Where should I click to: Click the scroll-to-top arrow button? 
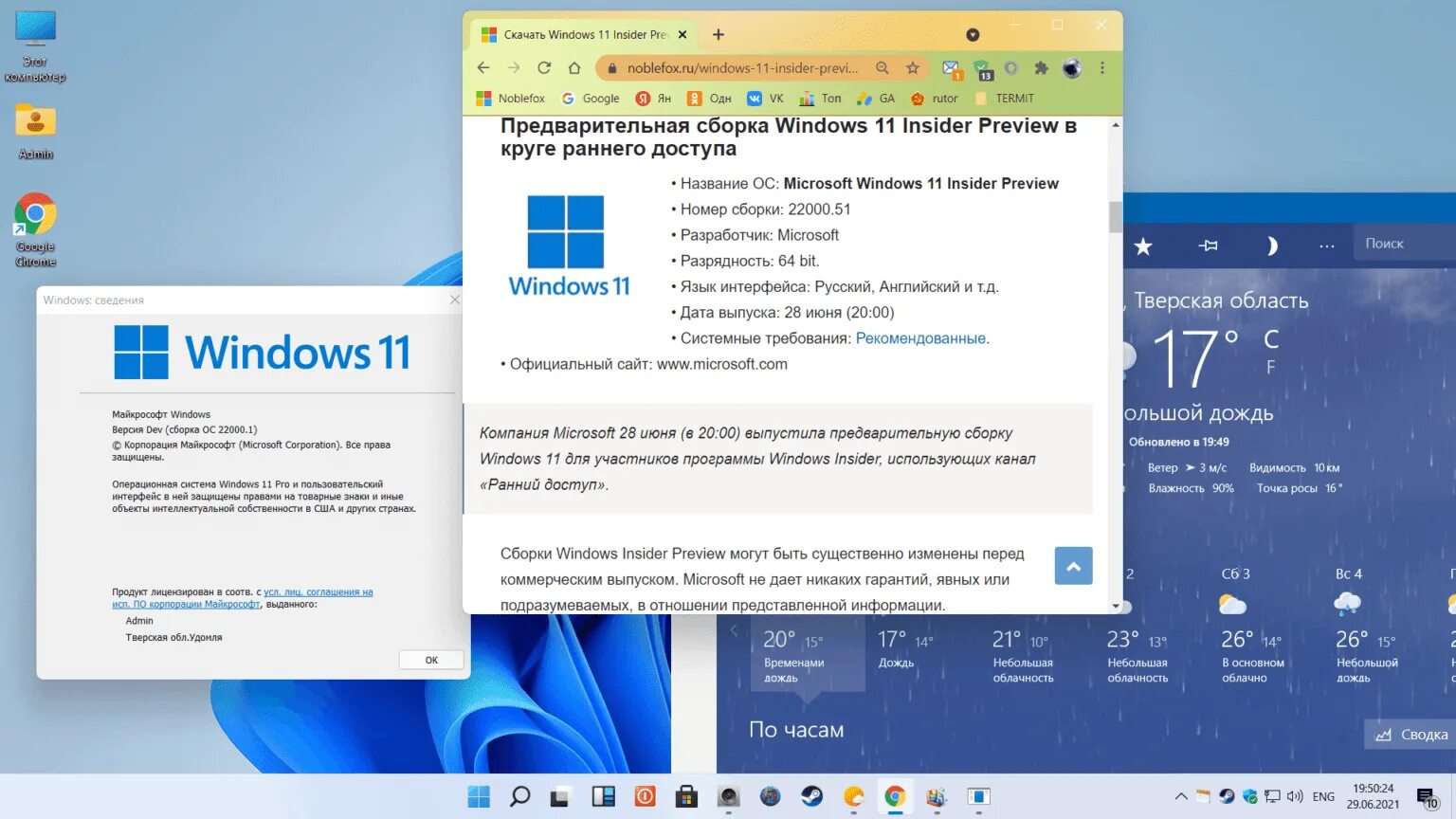pyautogui.click(x=1073, y=566)
